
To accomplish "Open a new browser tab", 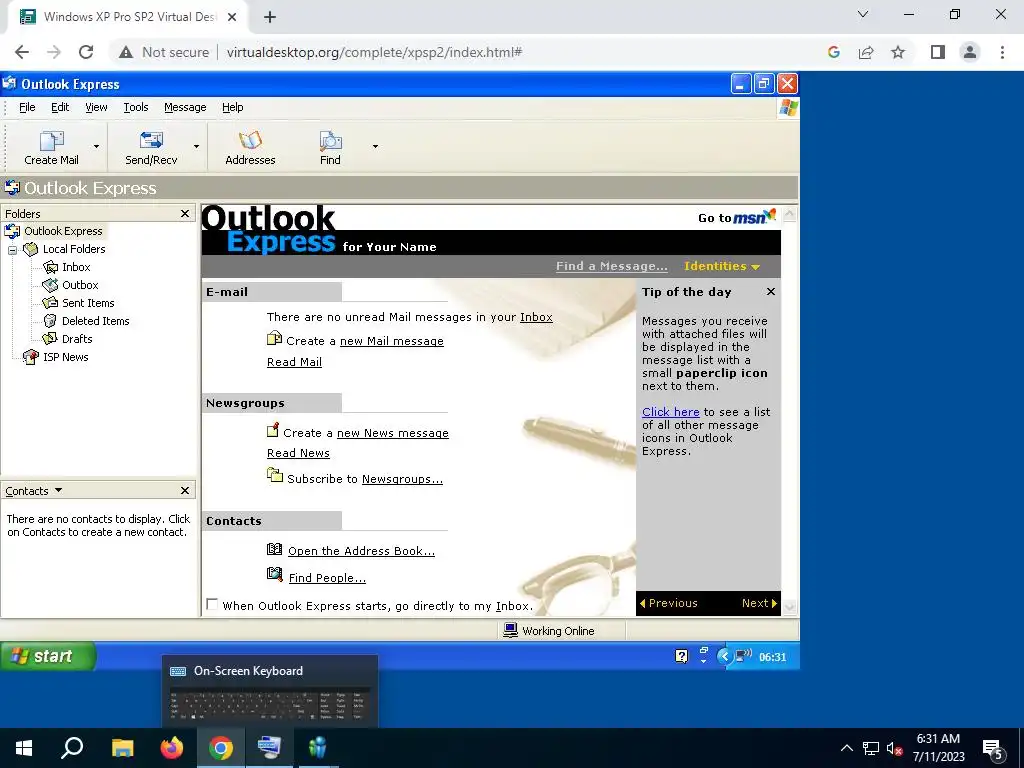I will coord(270,17).
